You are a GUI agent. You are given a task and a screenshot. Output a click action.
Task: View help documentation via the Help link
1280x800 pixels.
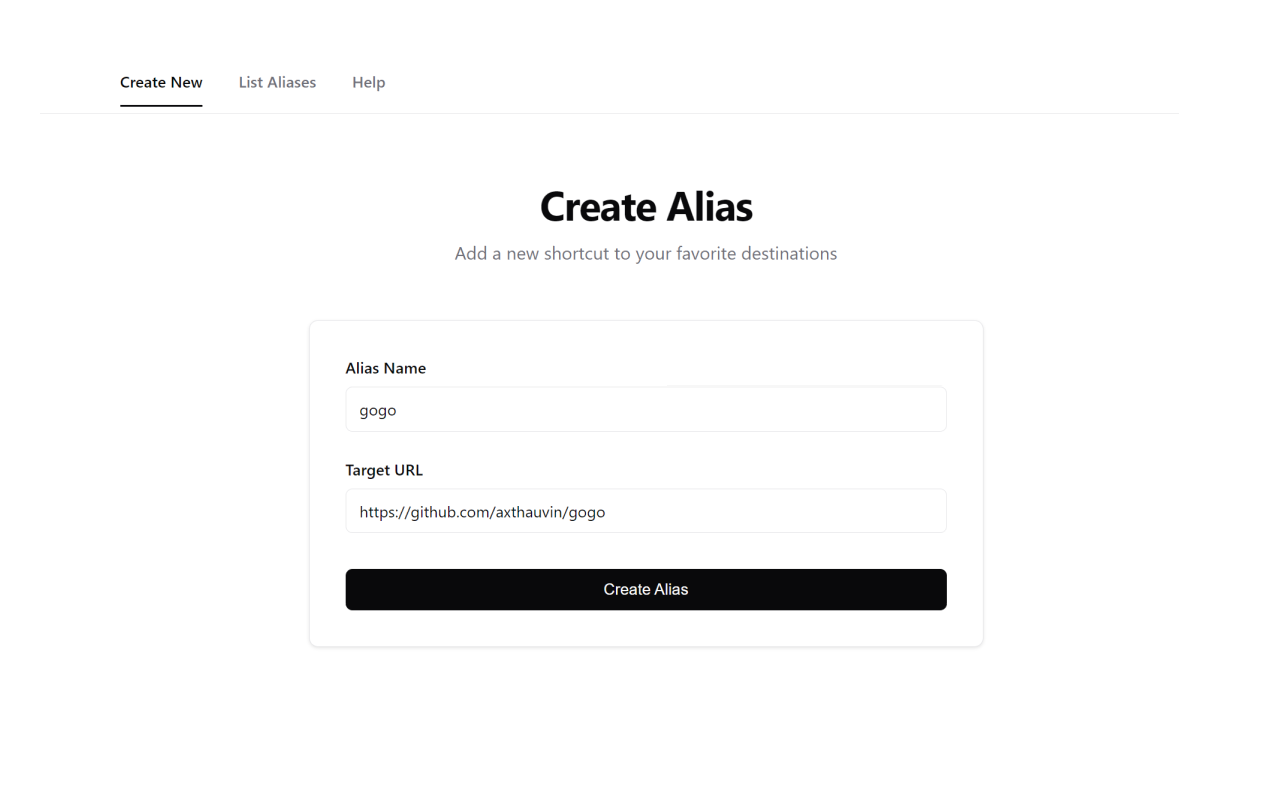tap(368, 82)
